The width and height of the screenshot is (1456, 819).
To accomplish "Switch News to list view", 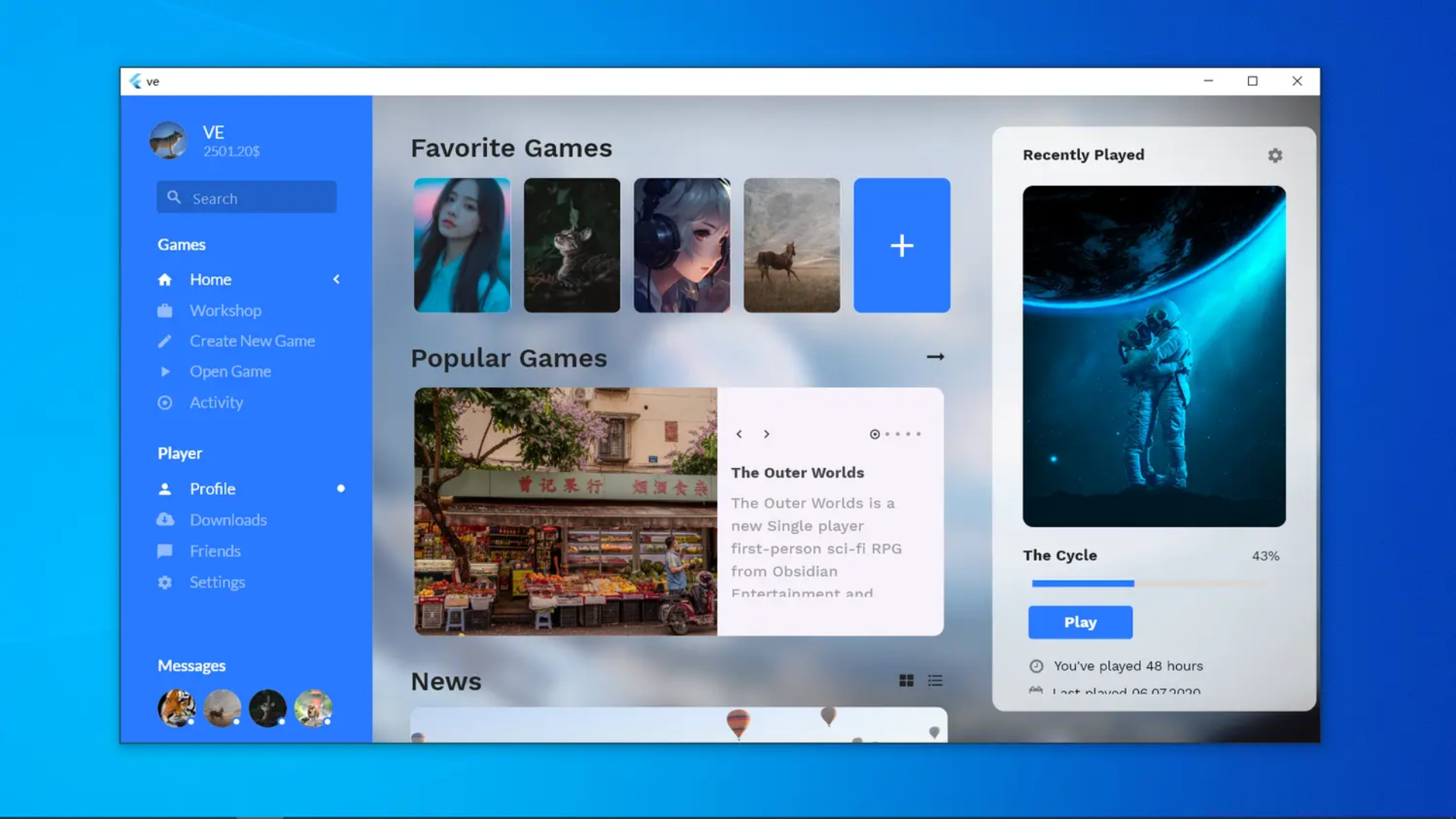I will tap(935, 681).
